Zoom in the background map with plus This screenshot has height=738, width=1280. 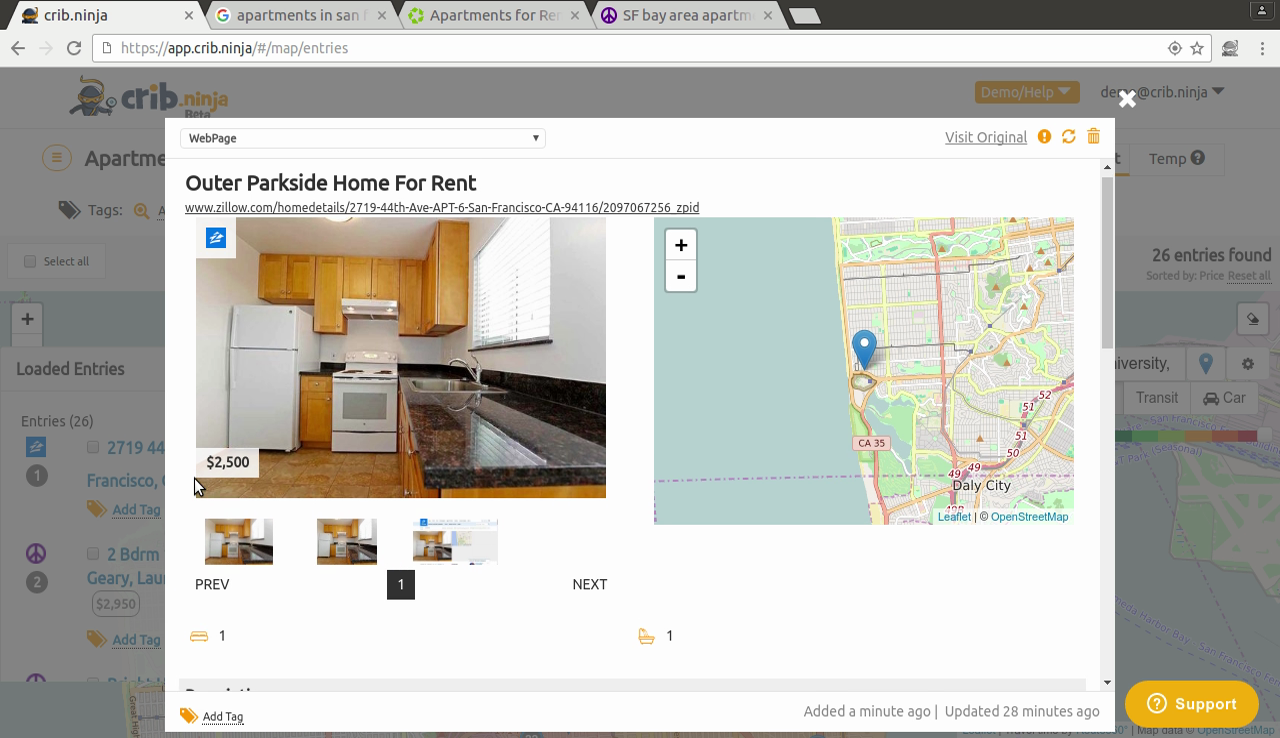coord(27,319)
